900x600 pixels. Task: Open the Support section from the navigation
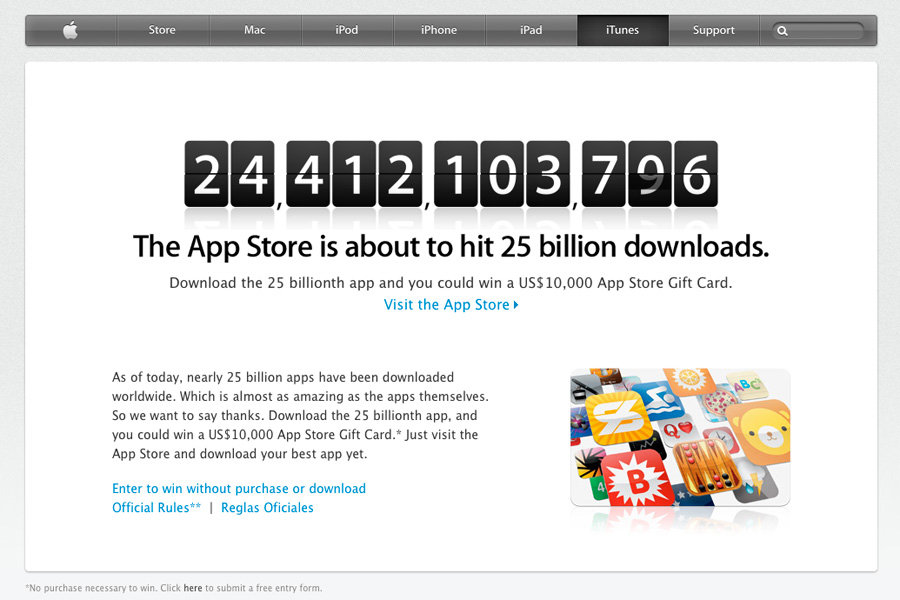(712, 30)
